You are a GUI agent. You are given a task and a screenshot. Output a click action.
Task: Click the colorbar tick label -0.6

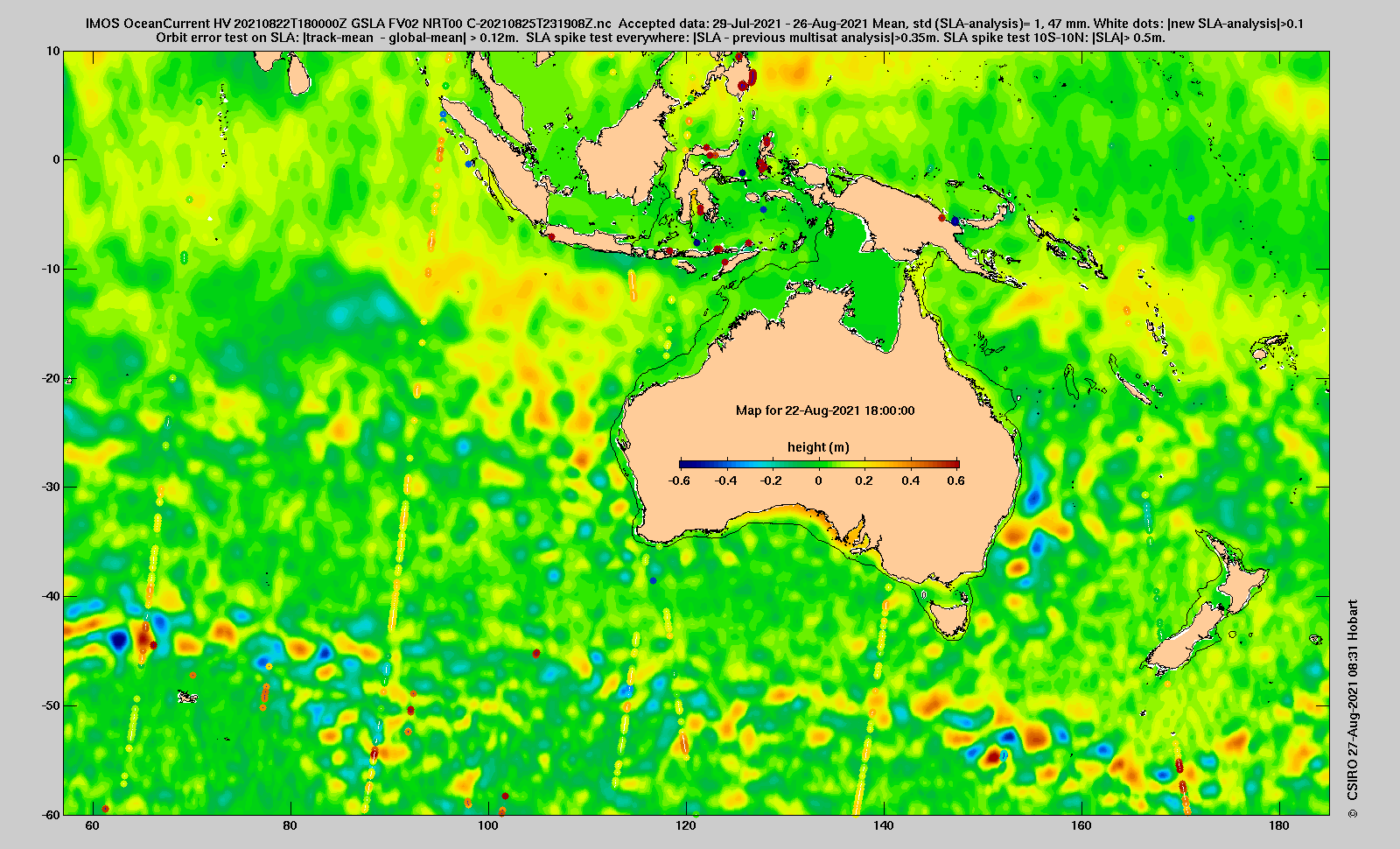coord(679,481)
